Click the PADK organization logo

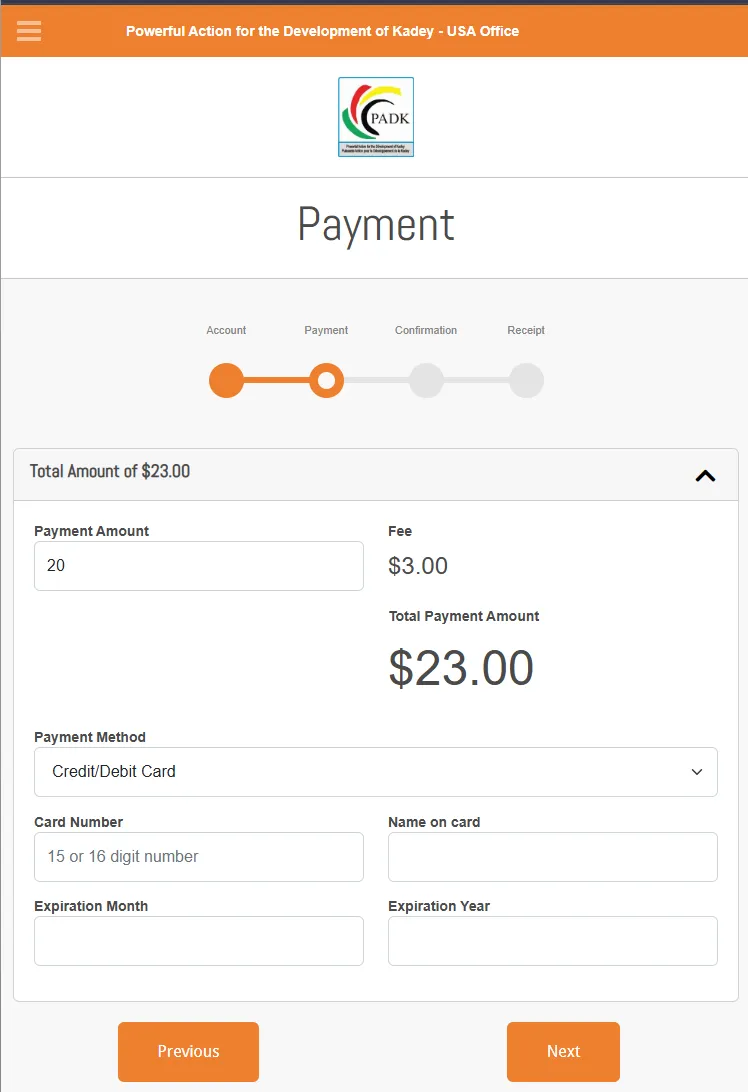[x=375, y=115]
